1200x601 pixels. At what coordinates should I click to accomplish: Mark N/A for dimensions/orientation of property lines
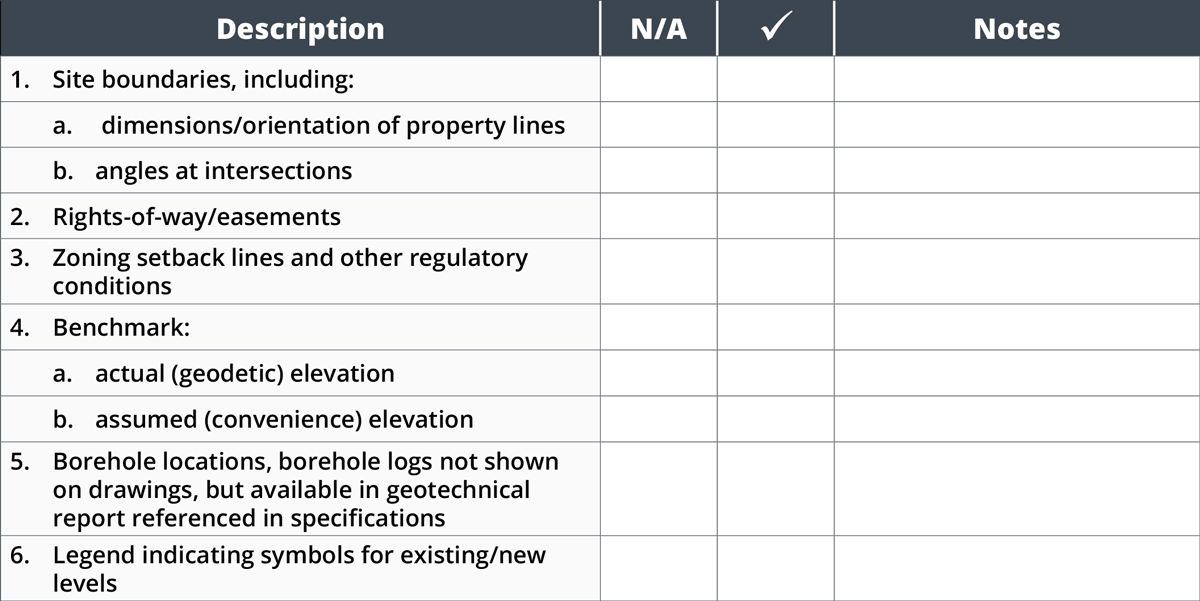click(659, 126)
